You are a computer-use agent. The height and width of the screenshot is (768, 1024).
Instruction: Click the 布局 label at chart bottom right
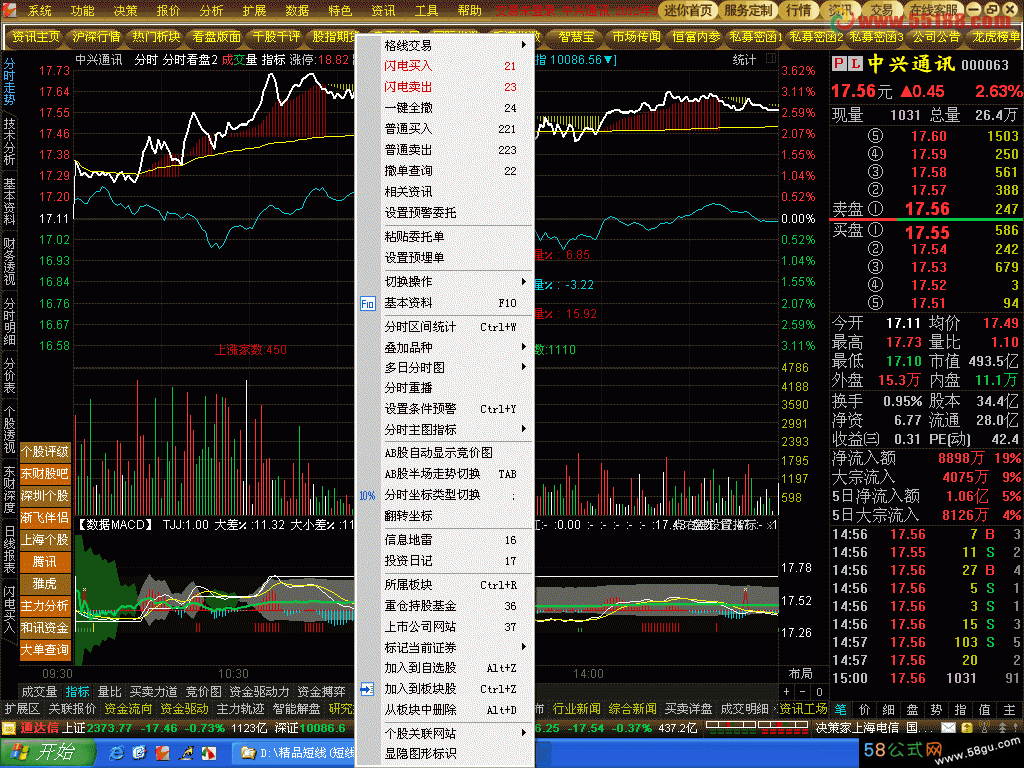(800, 673)
